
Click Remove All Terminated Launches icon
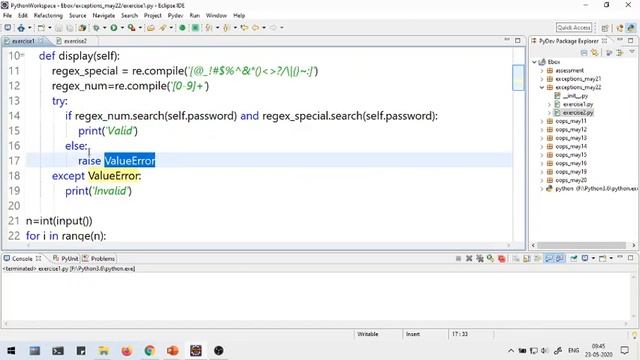(480, 258)
